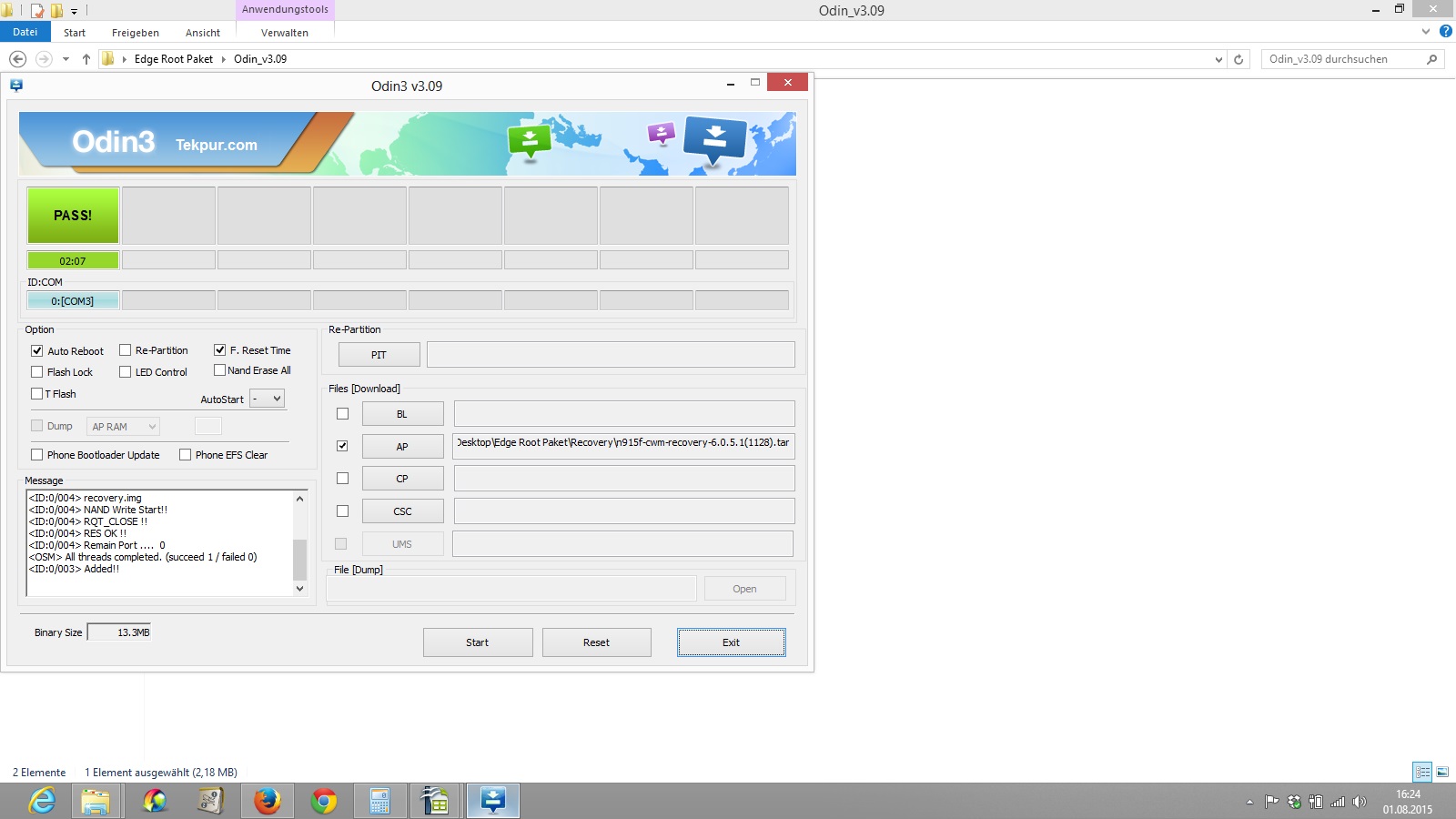Click the colorful ball taskbar icon
The width and height of the screenshot is (1456, 819).
[x=155, y=801]
